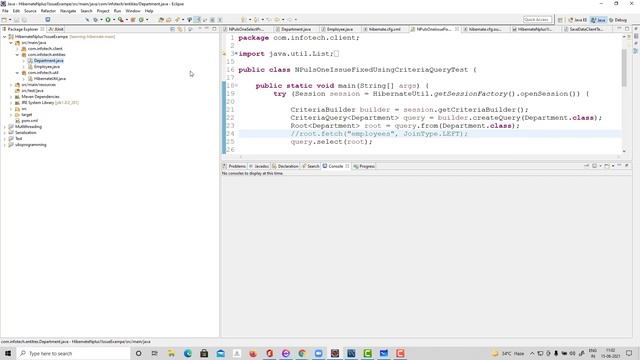Click the Open Perspective icon
The height and width of the screenshot is (360, 640).
pyautogui.click(x=560, y=20)
